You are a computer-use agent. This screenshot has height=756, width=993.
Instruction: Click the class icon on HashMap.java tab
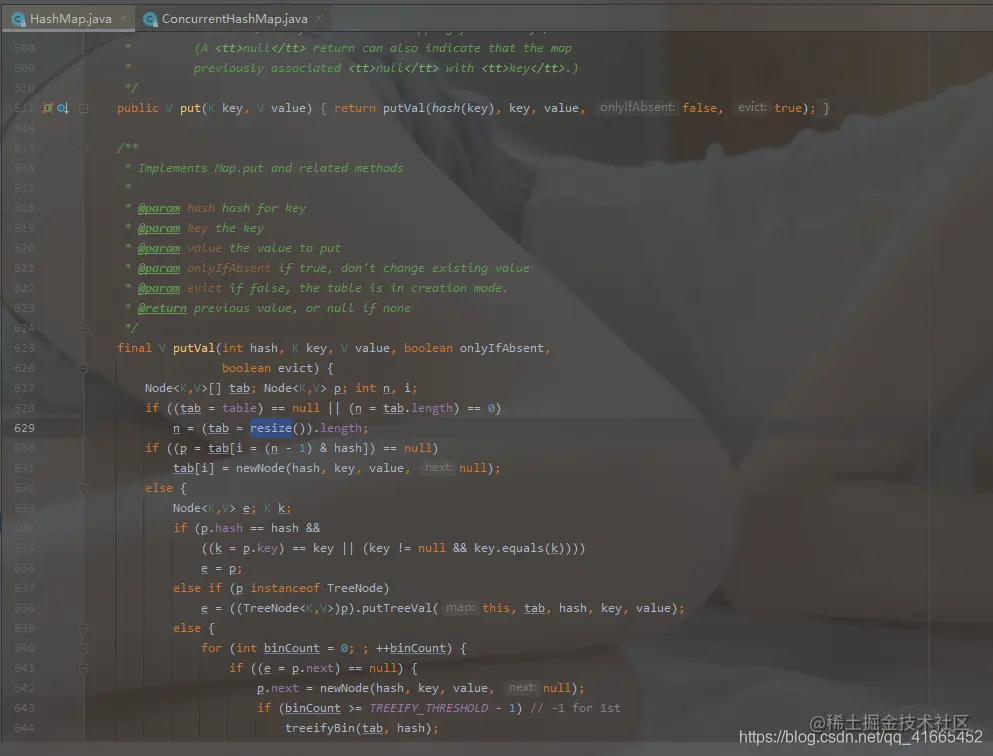18,19
